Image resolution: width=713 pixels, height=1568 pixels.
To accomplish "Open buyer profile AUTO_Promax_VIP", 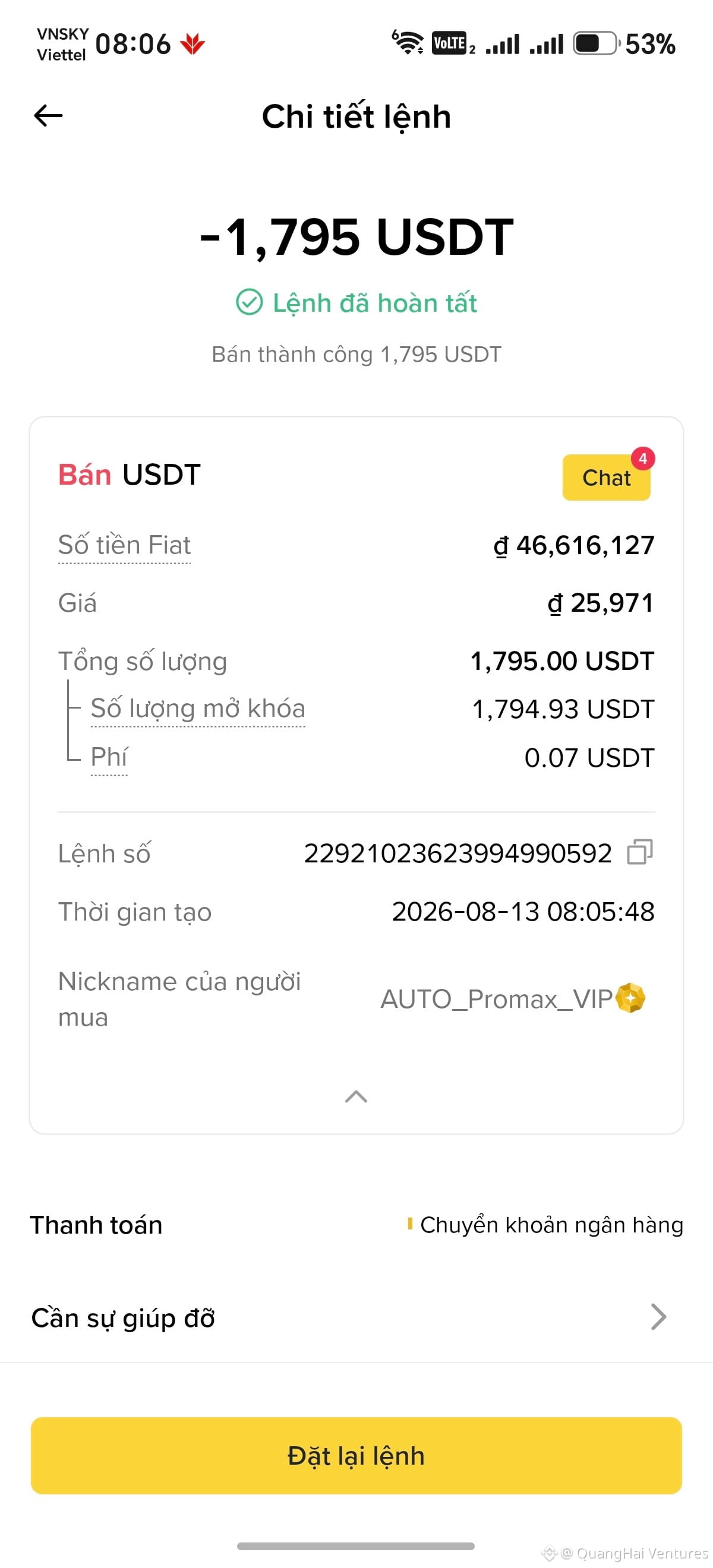I will pos(496,999).
